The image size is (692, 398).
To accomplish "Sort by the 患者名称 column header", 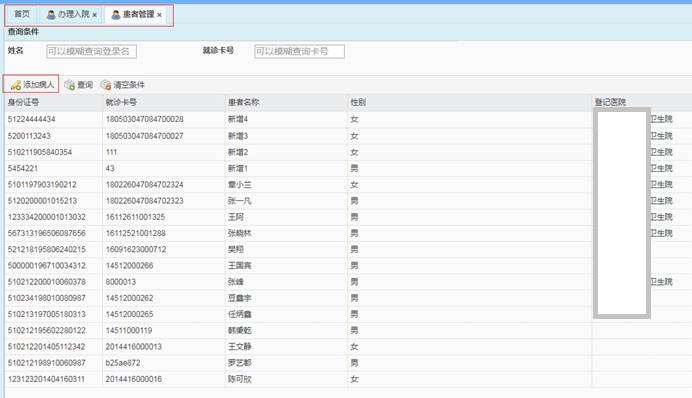I will [243, 102].
